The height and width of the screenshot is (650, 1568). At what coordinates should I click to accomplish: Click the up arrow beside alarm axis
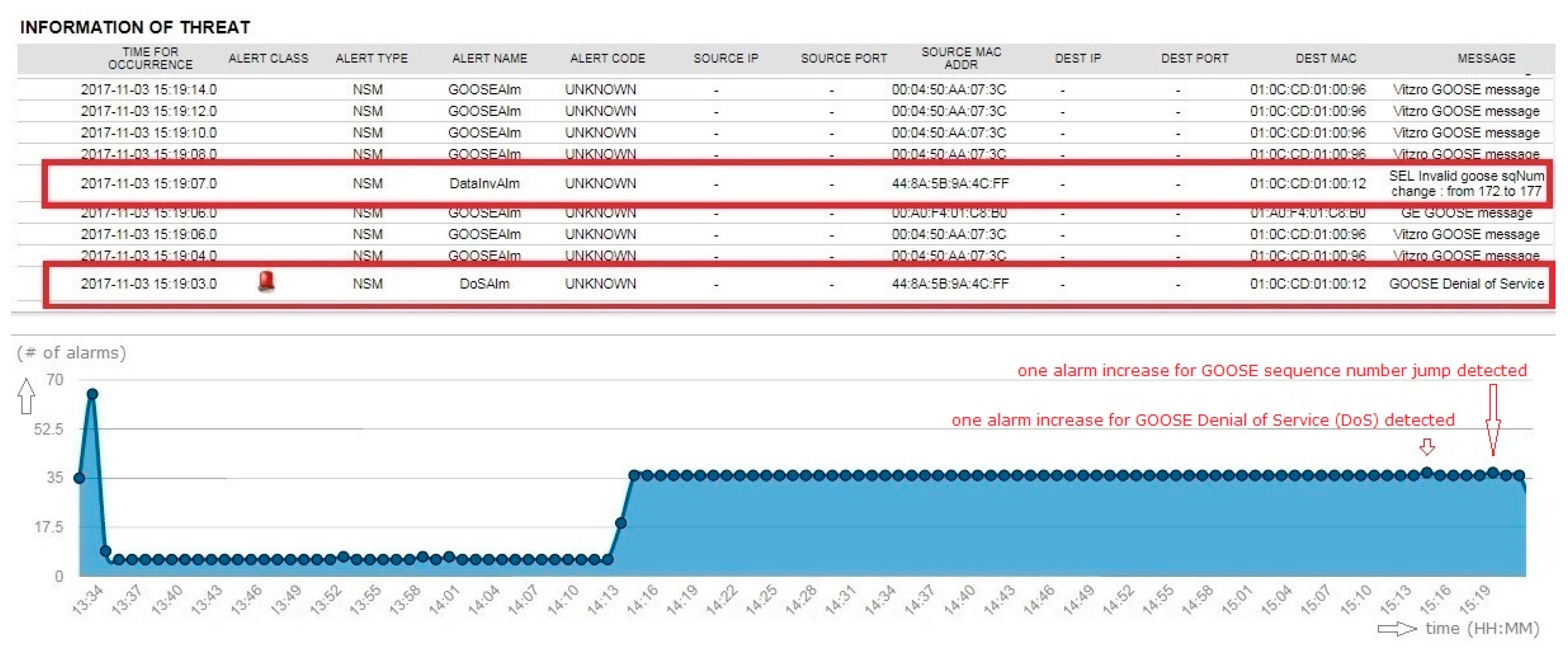coord(26,396)
